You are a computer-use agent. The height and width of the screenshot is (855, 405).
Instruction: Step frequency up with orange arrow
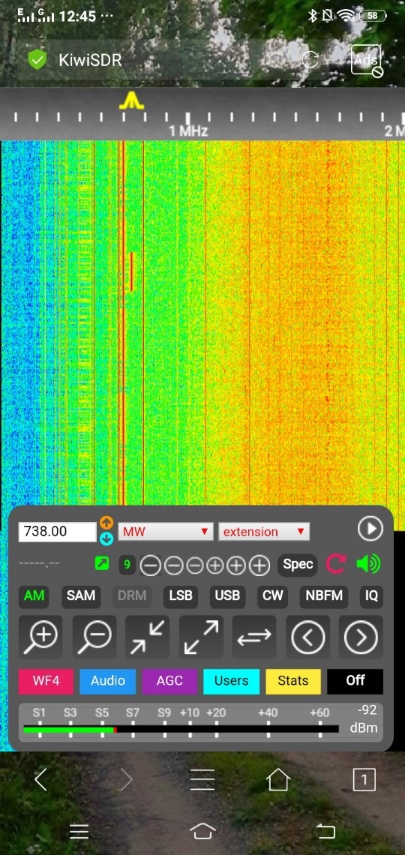[107, 522]
